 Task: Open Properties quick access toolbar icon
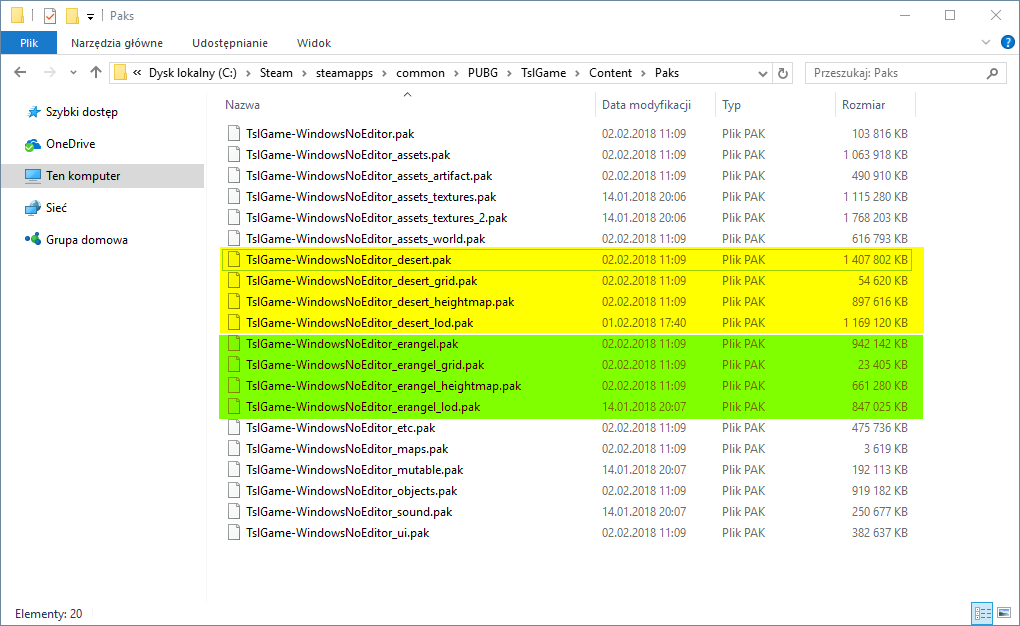[50, 16]
